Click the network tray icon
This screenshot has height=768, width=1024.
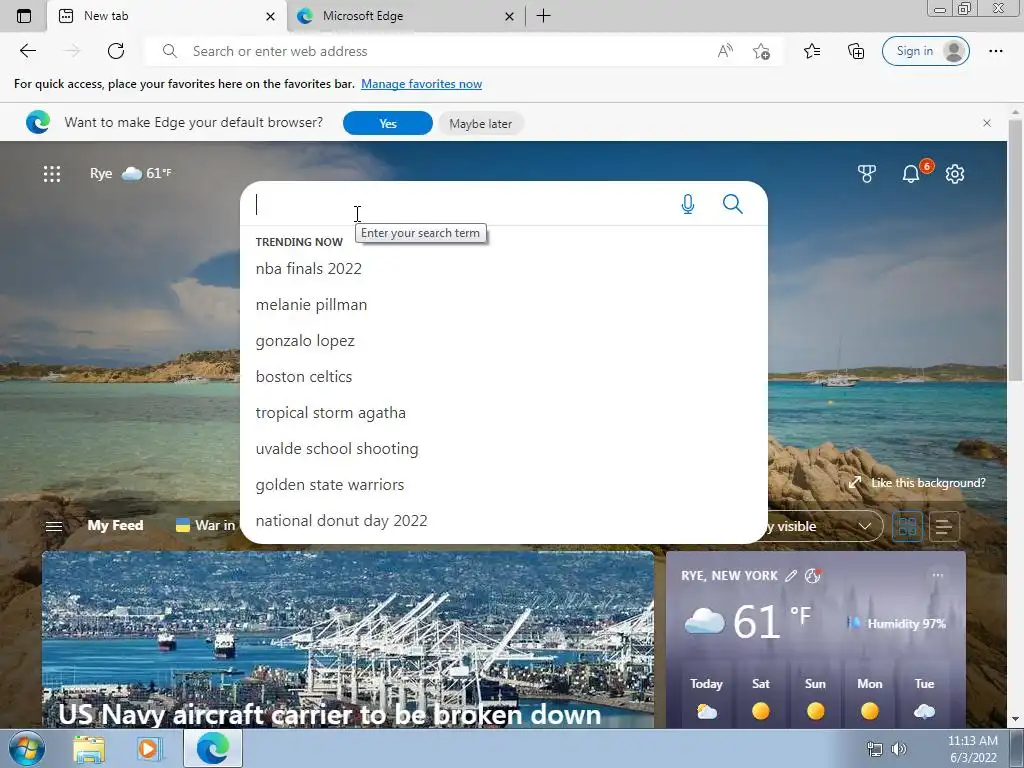tap(874, 749)
